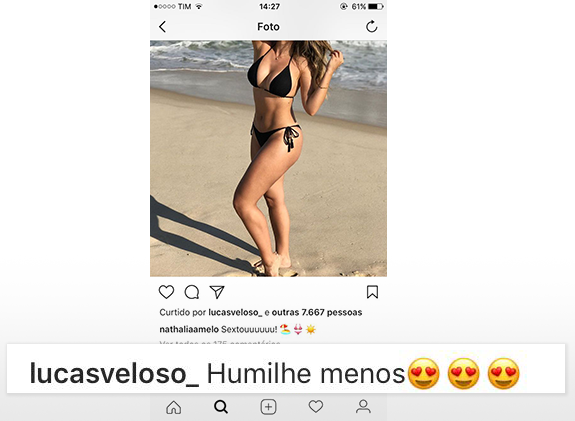Expand the partially hidden Ver todos comentários link
575x421 pixels.
tap(220, 342)
